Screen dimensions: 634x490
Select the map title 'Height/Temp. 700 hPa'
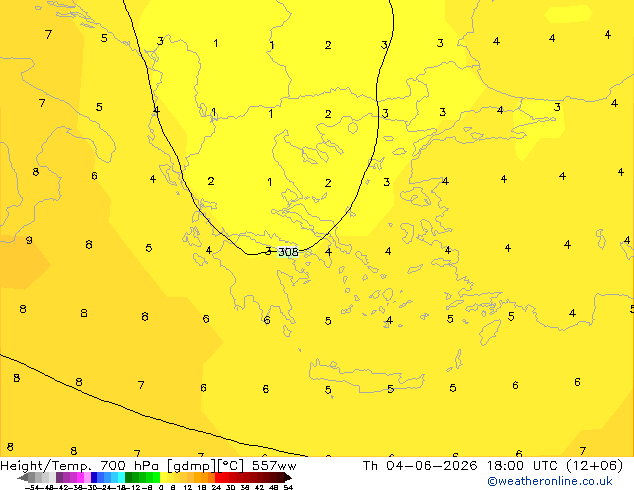[80, 466]
